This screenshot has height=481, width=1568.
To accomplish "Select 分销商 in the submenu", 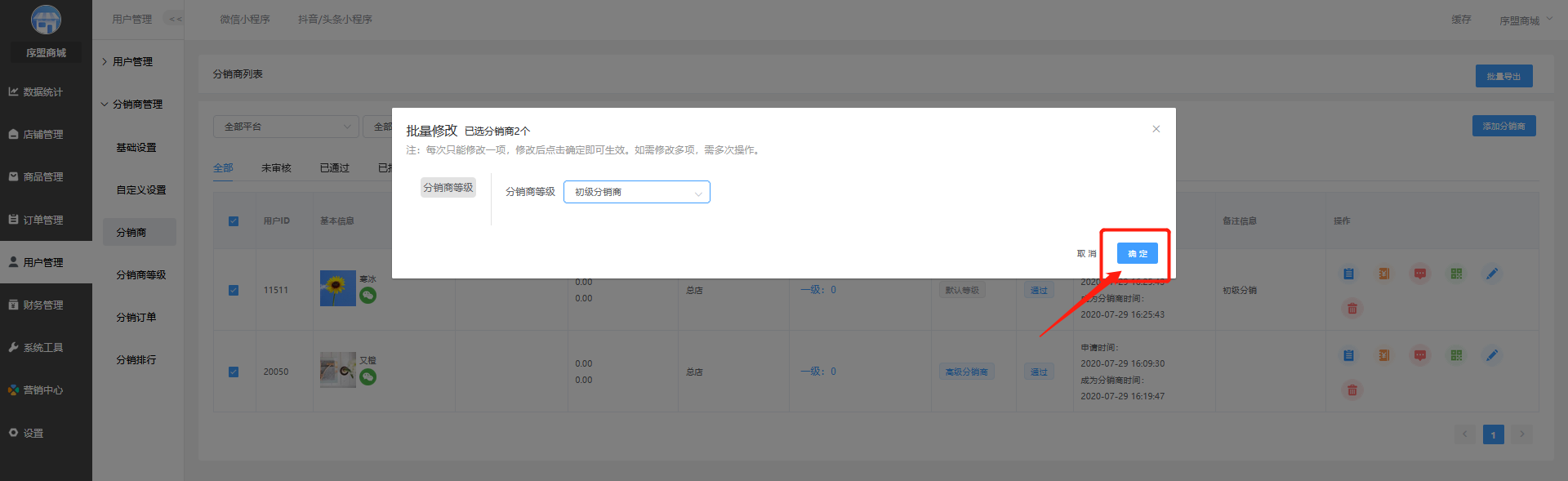I will (140, 232).
